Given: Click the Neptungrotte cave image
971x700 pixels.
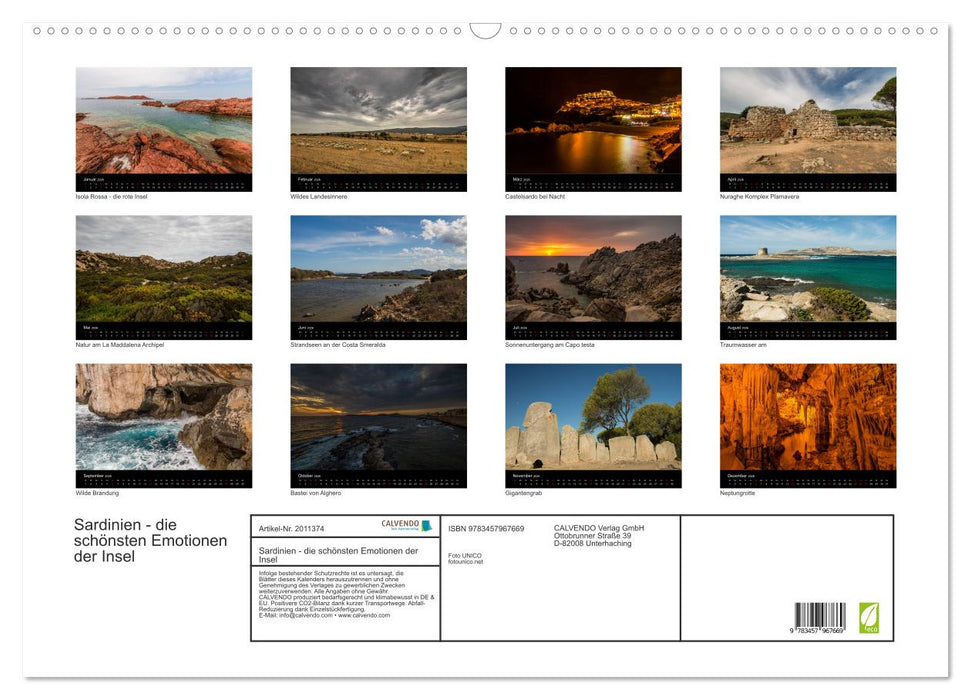Looking at the screenshot, I should point(808,420).
